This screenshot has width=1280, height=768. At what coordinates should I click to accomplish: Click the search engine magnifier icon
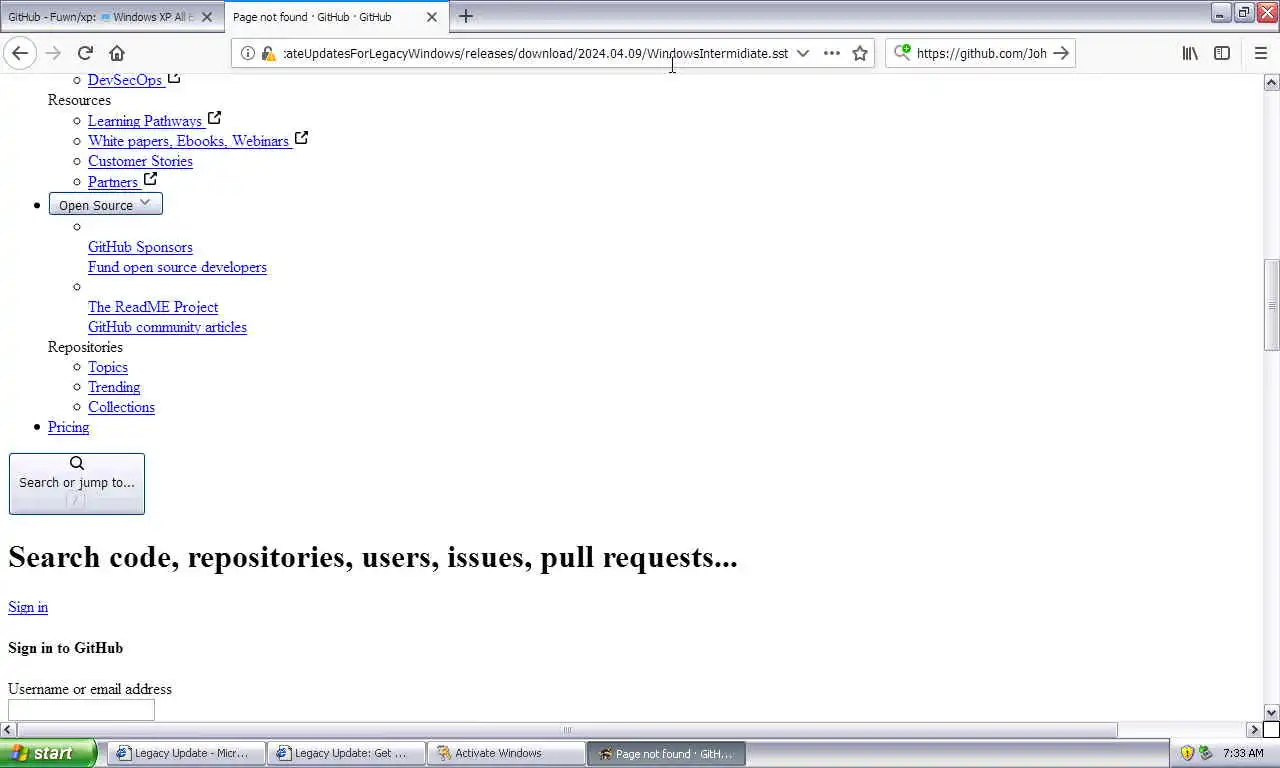coord(902,53)
